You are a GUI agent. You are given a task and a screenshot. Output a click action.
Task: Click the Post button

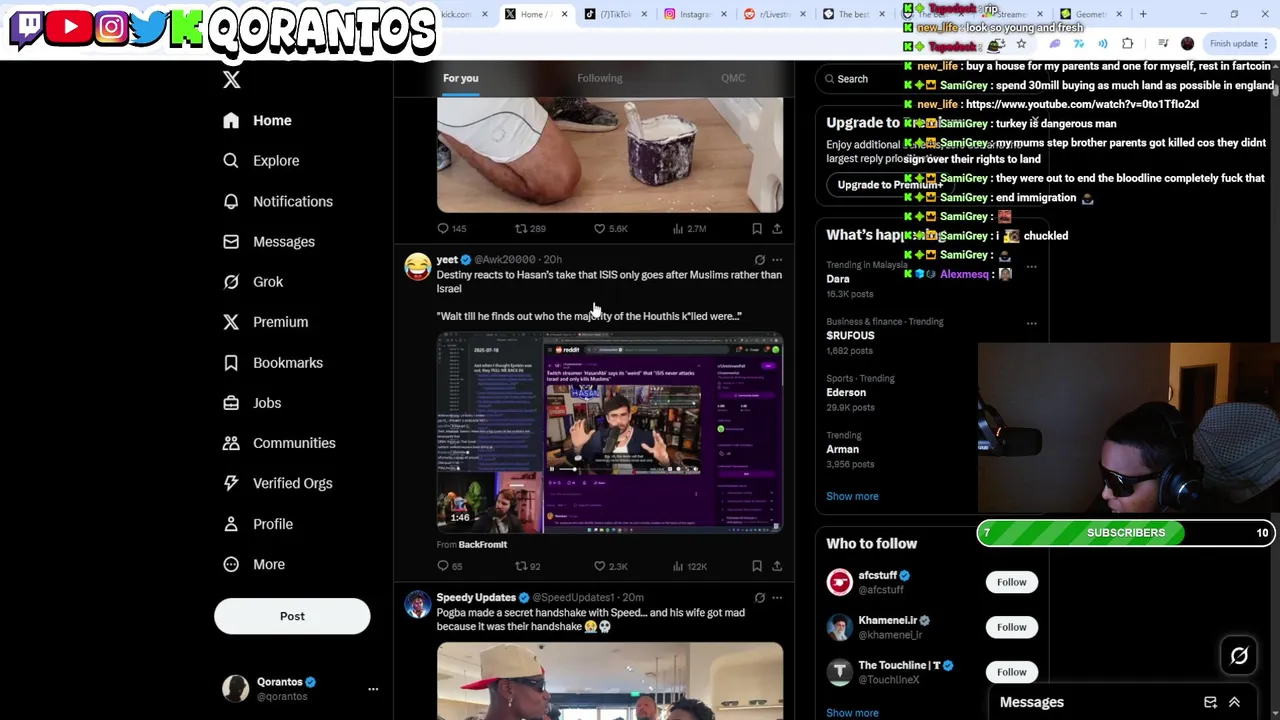click(292, 616)
